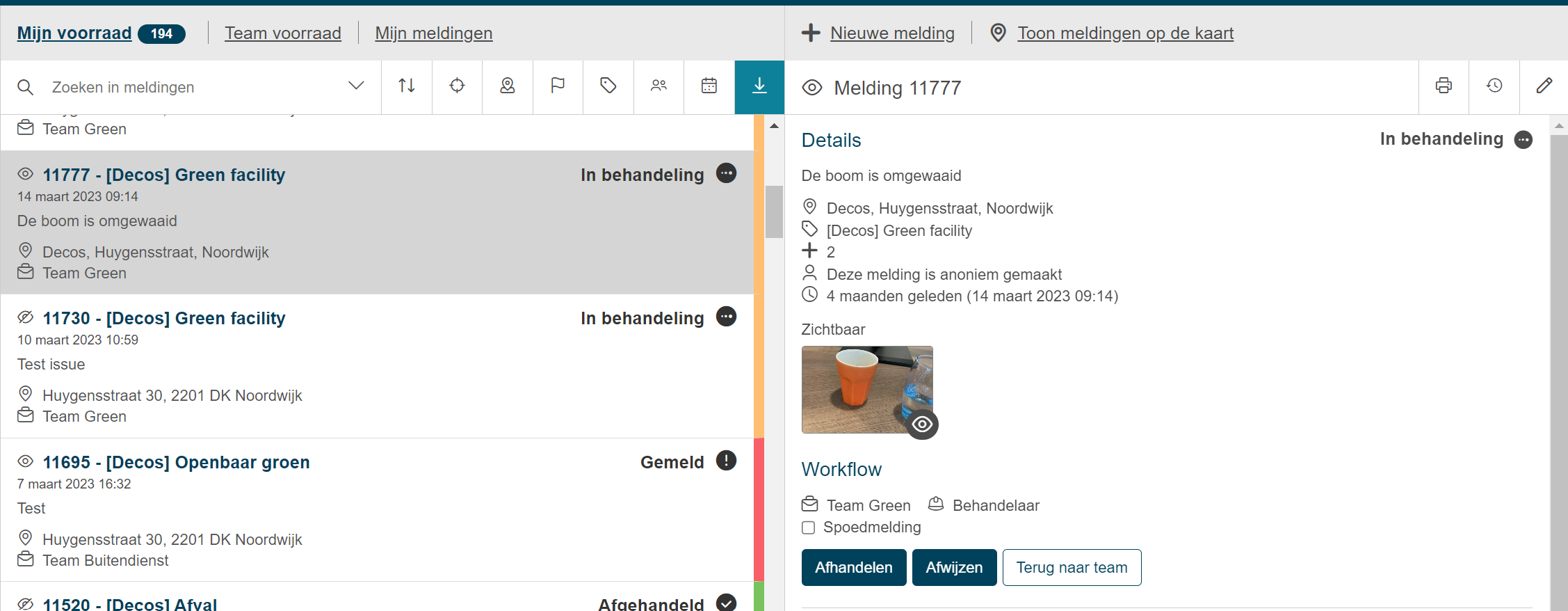The image size is (1568, 611).
Task: Edit melding with pencil icon
Action: click(1544, 86)
